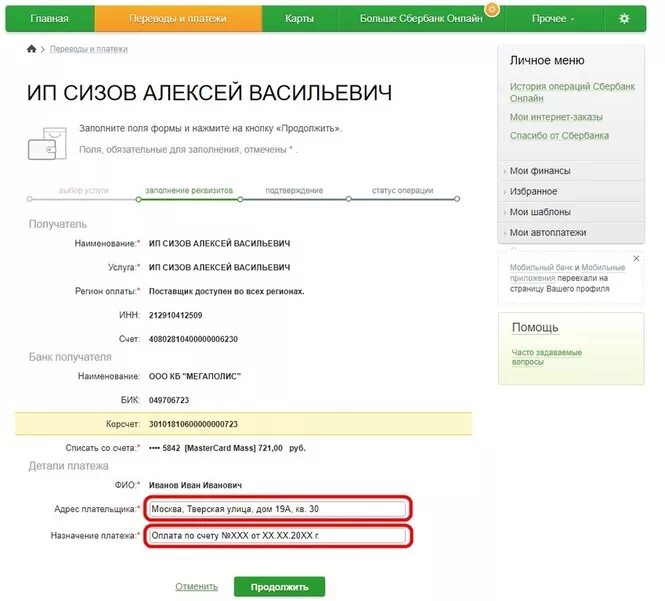Click the ФИО value Иванов Иван Иванович

[x=195, y=485]
